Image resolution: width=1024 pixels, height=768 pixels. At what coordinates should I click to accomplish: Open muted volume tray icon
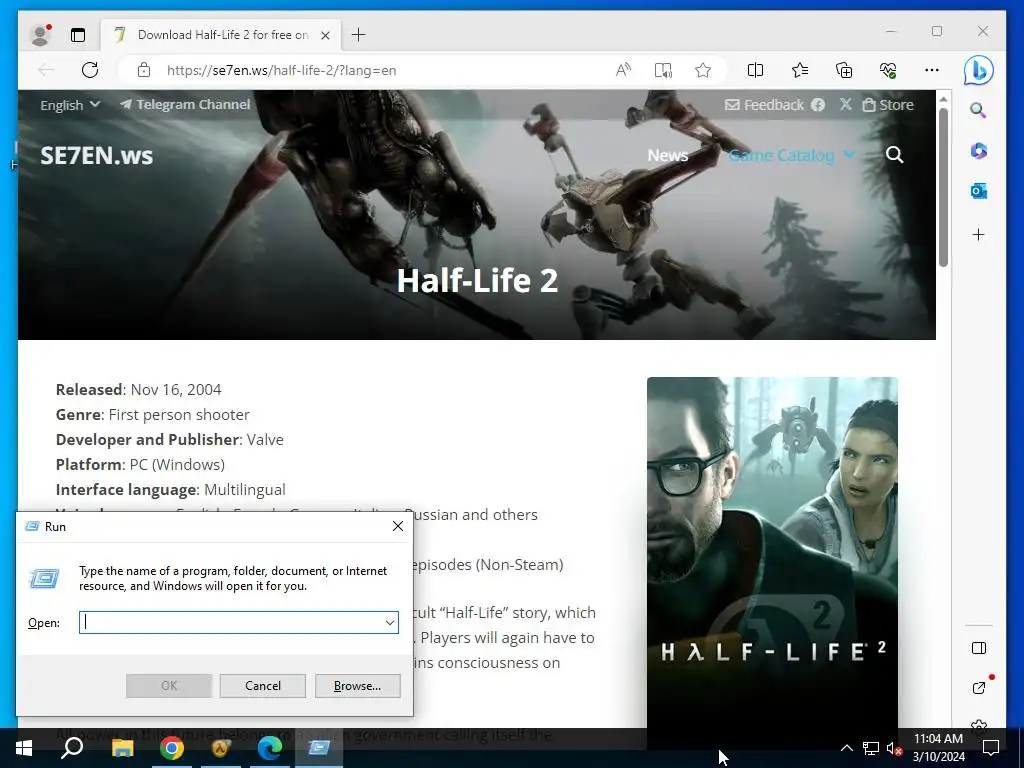[x=894, y=748]
